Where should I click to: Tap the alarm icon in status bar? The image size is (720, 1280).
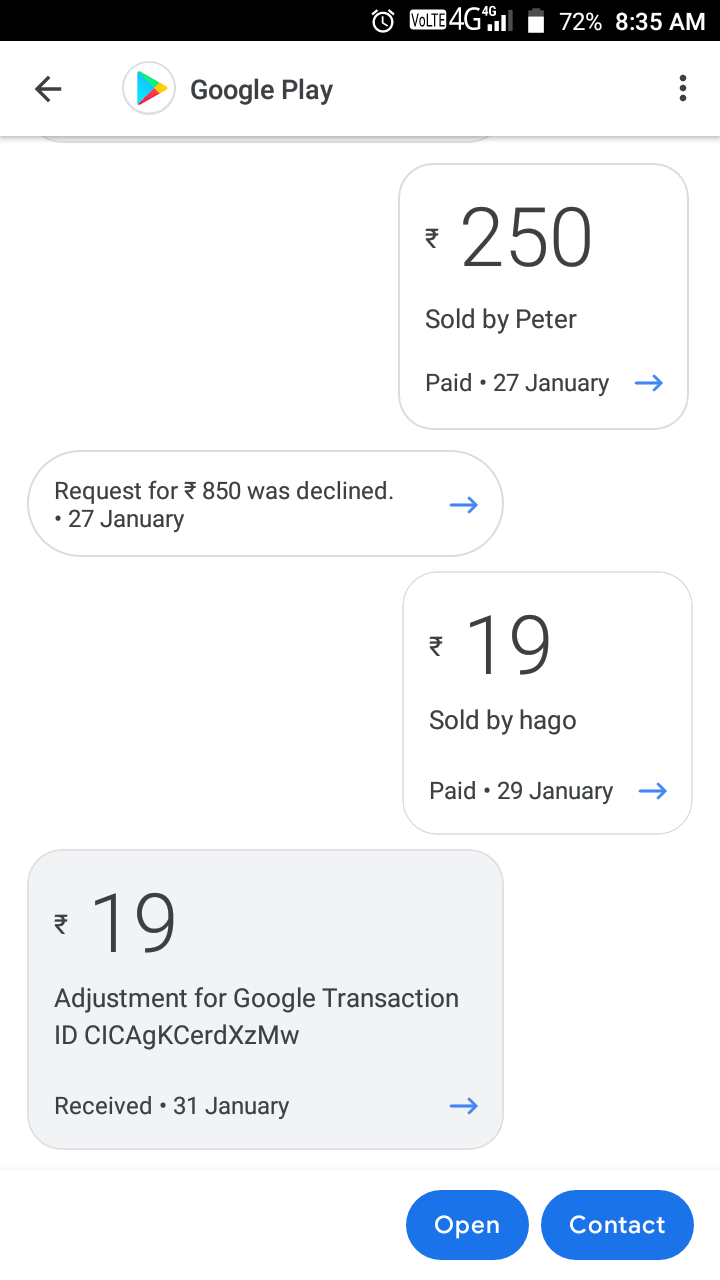(x=382, y=21)
